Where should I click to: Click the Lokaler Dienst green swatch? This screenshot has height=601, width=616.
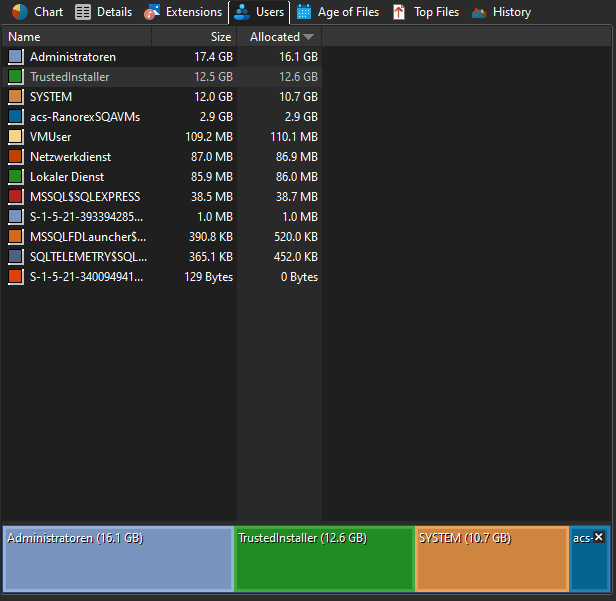pyautogui.click(x=16, y=177)
